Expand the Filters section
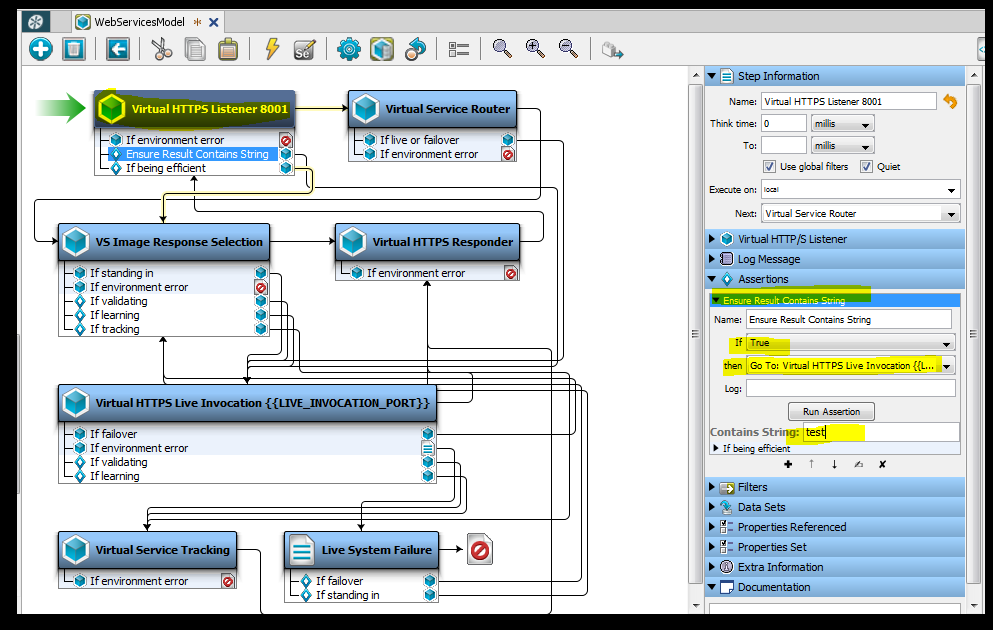The height and width of the screenshot is (630, 993). tap(713, 487)
